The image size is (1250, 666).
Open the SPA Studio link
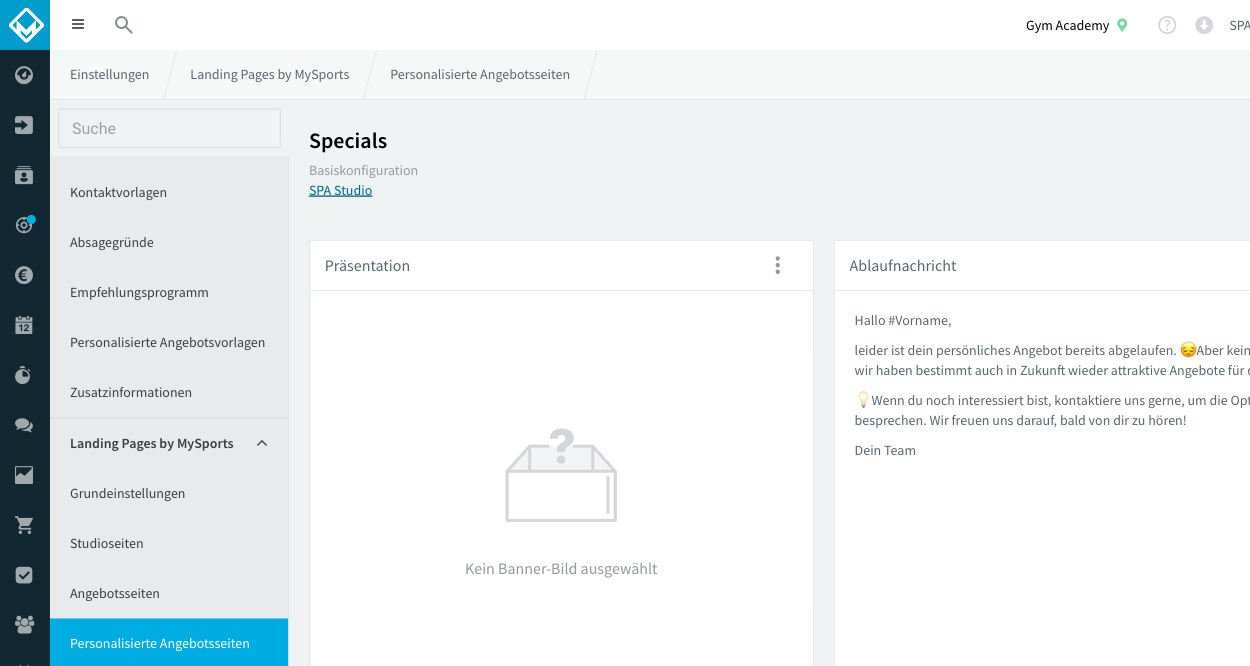point(341,190)
